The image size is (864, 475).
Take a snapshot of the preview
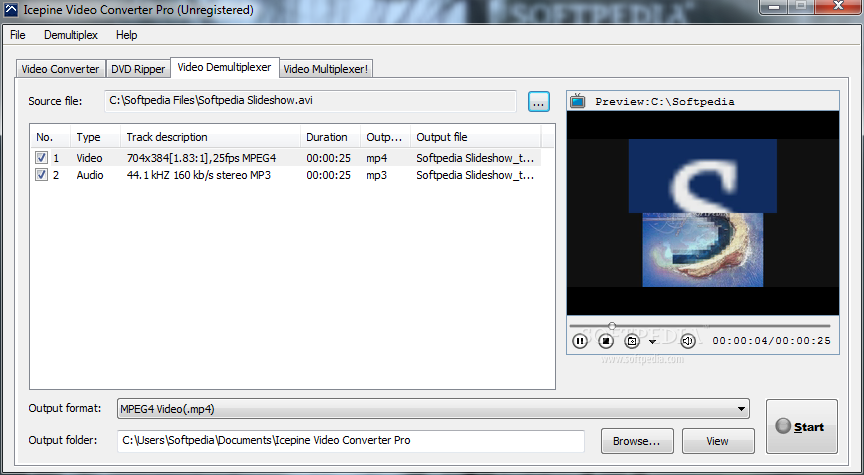pos(632,341)
